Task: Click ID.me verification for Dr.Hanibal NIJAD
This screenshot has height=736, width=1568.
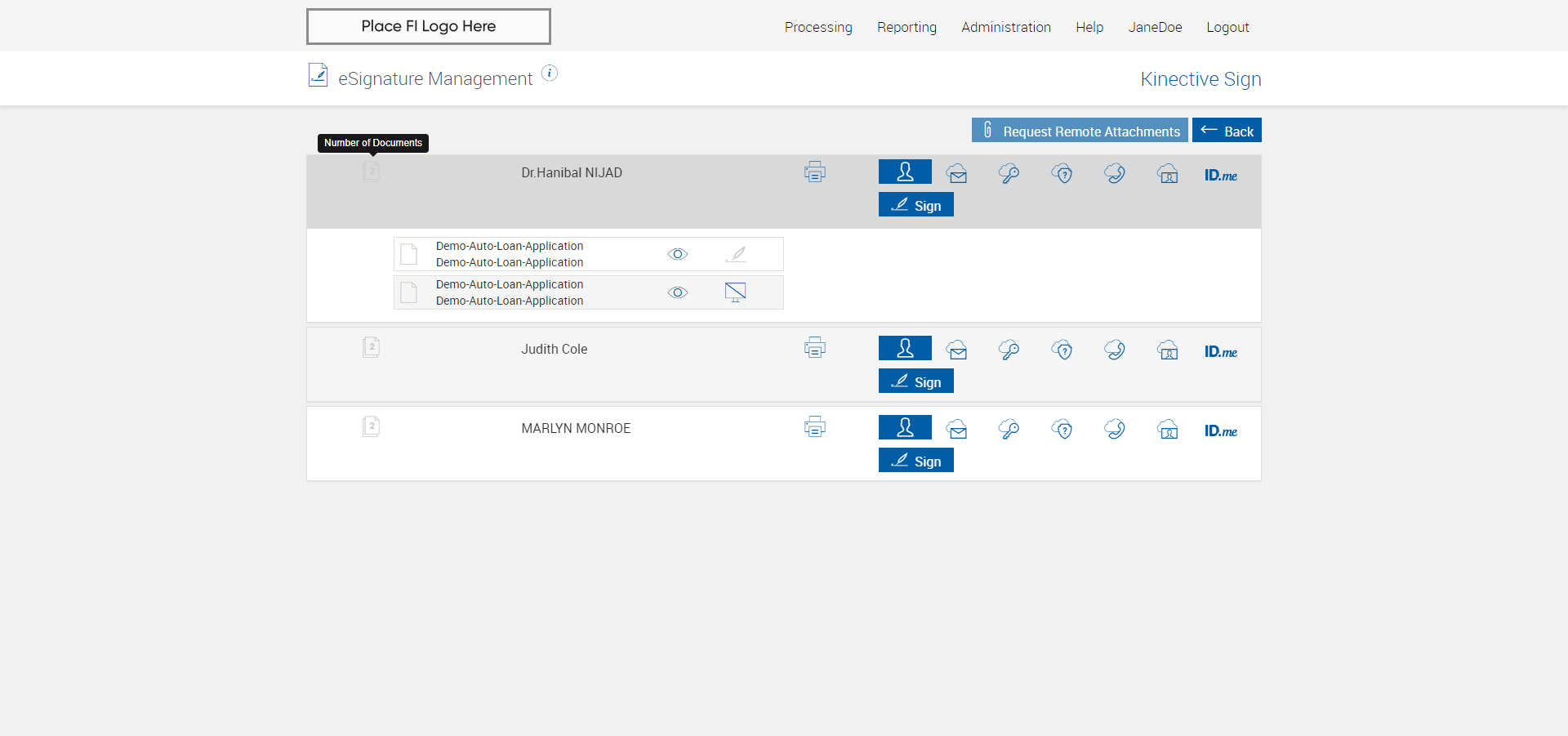Action: (x=1221, y=175)
